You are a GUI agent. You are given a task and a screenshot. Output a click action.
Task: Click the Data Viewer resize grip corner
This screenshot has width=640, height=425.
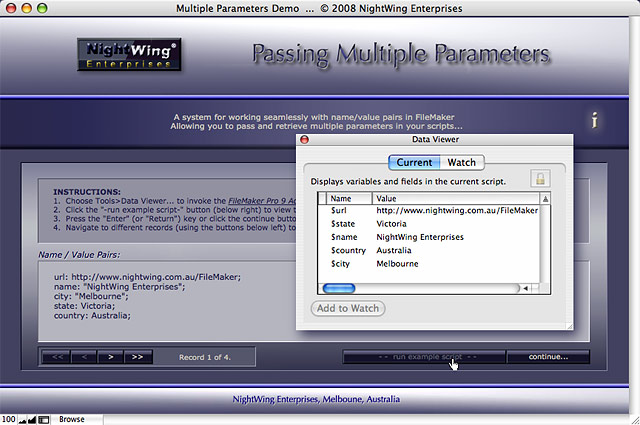tap(569, 326)
